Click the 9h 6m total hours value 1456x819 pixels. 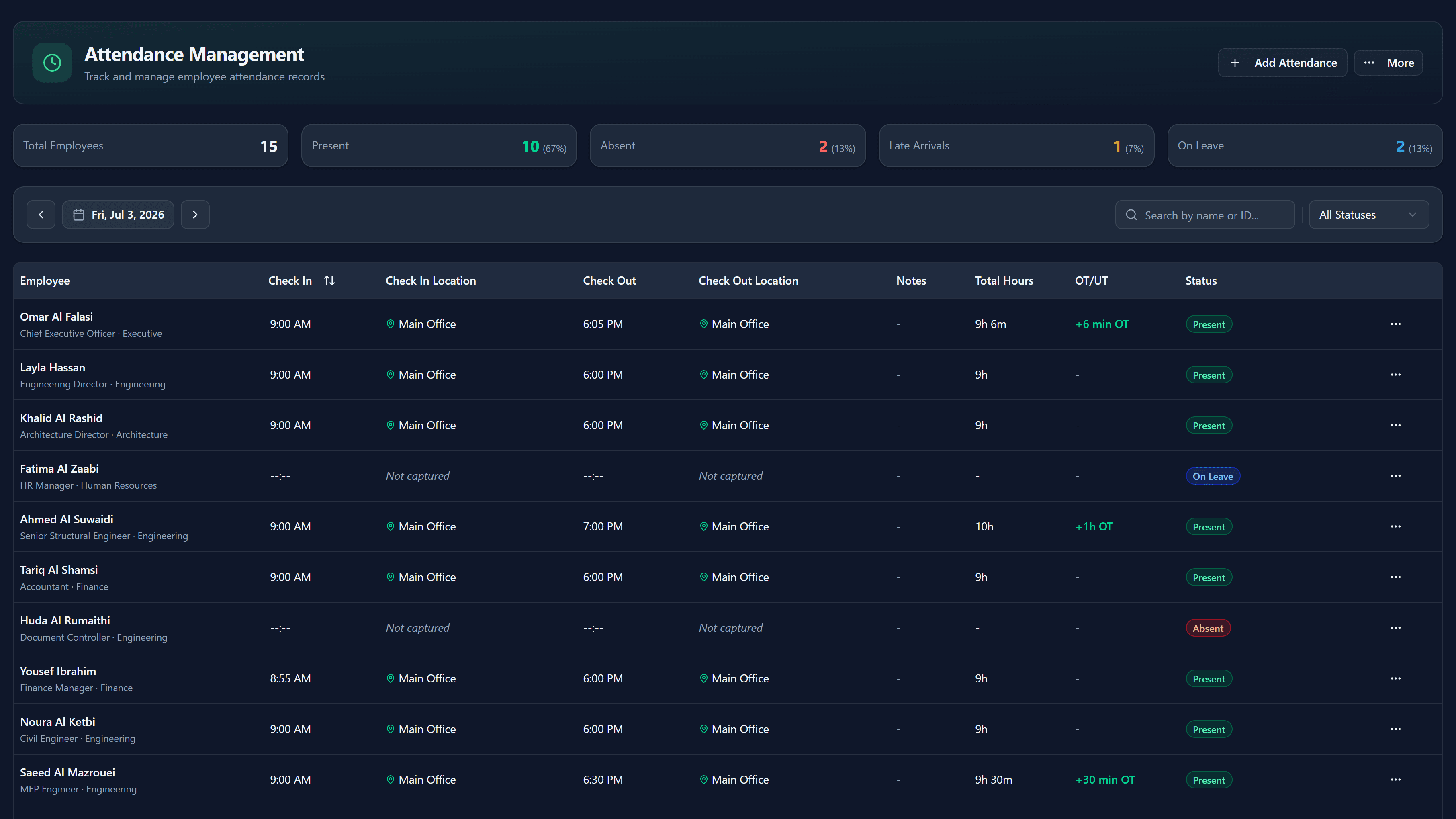pos(990,324)
